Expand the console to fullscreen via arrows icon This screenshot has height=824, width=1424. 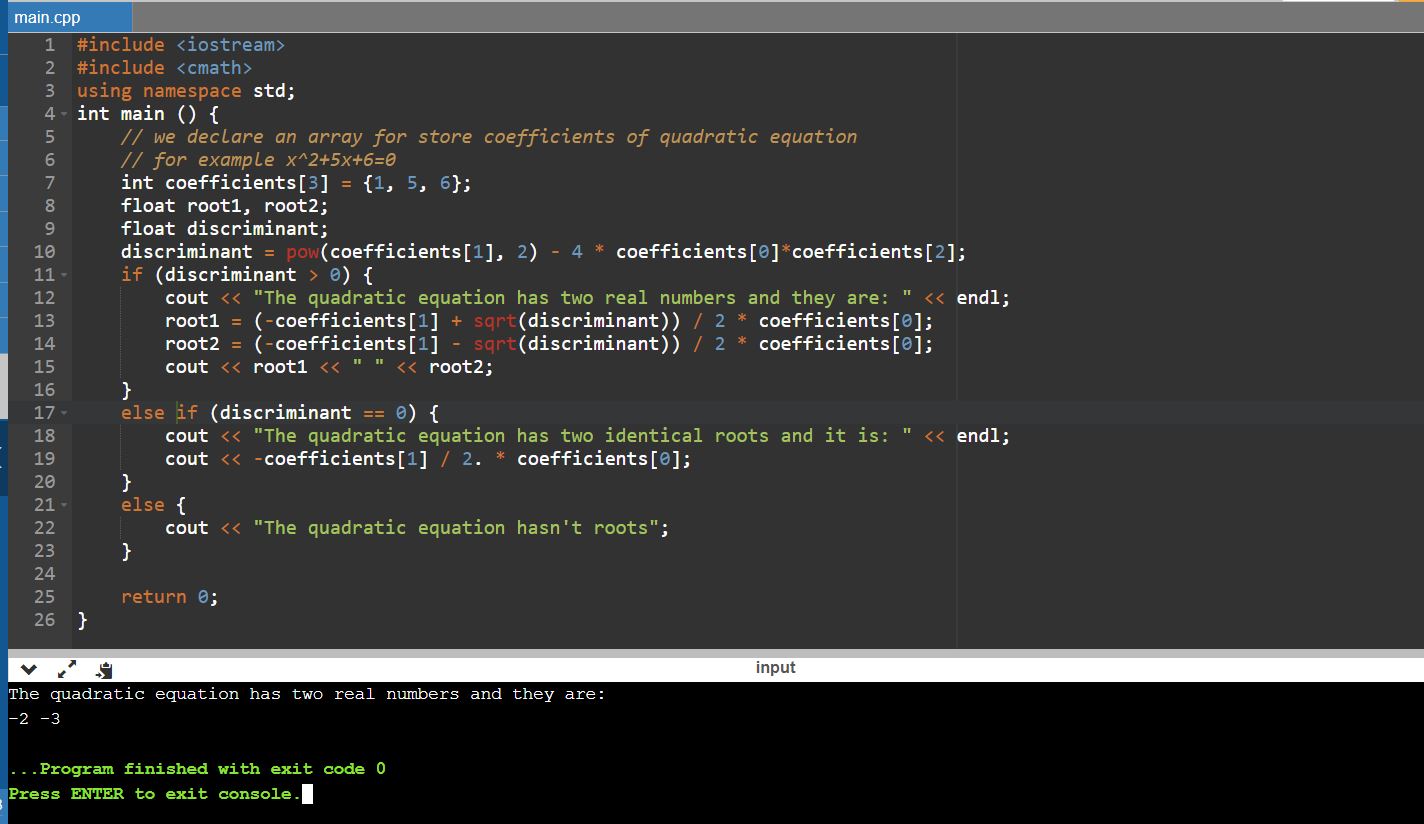pos(66,669)
